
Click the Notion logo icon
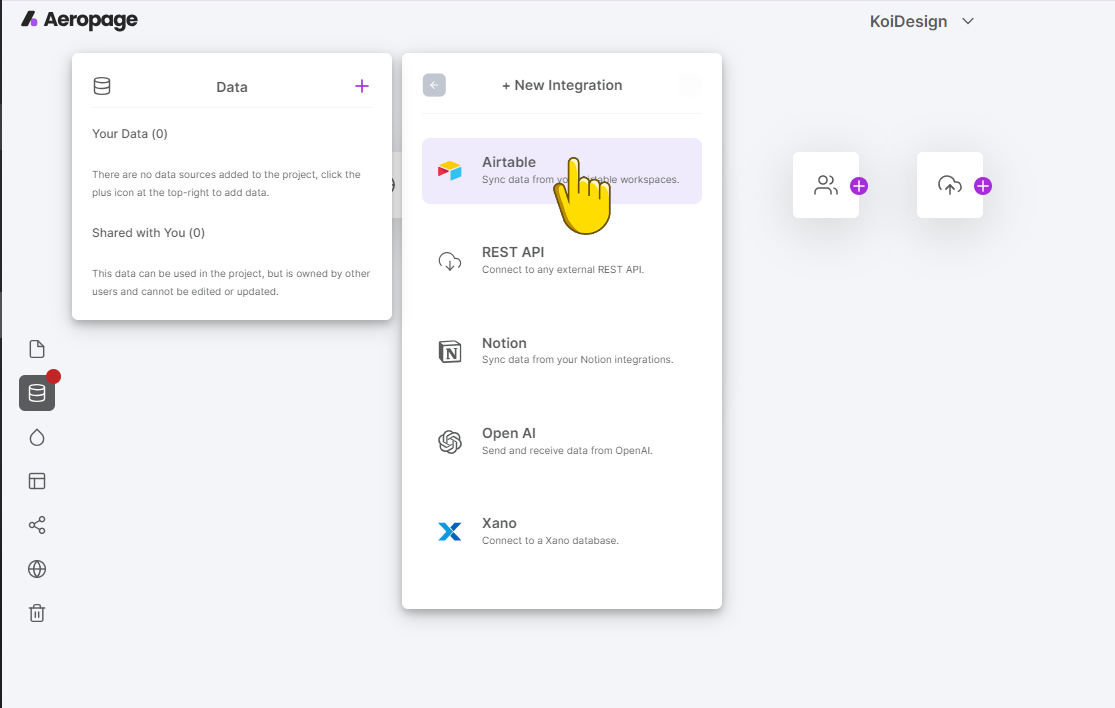pos(450,351)
